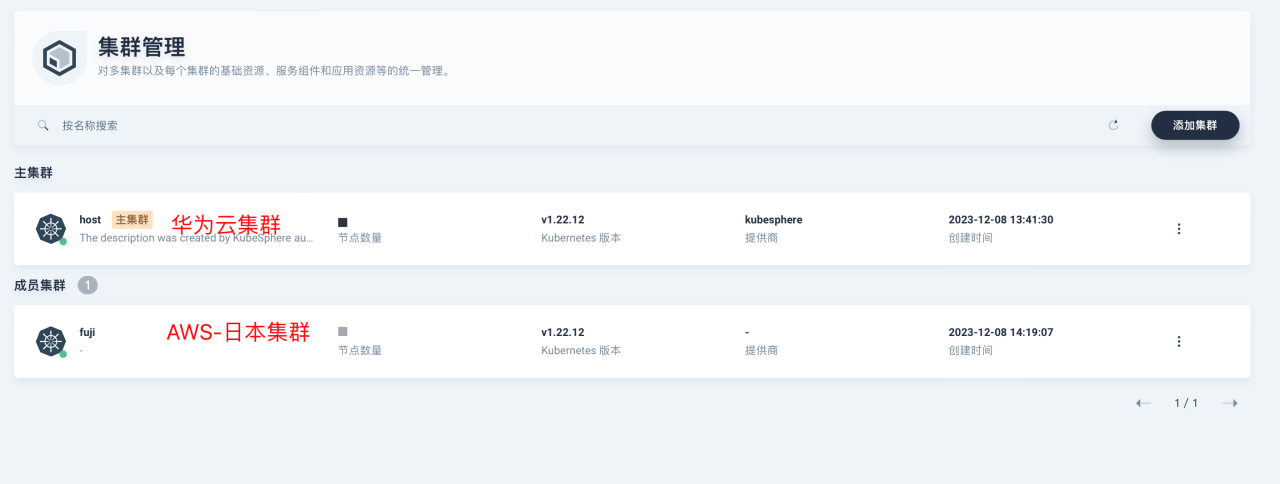Open the fuji cluster more actions menu

[1179, 341]
